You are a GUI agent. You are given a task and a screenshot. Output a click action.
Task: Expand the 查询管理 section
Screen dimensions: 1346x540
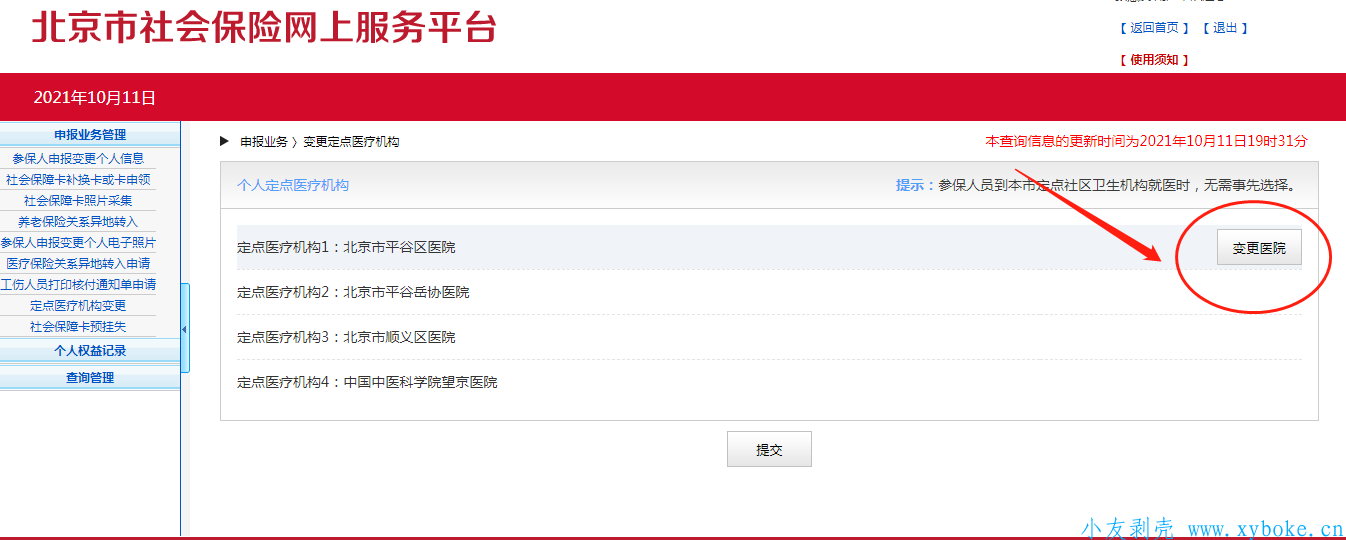(90, 378)
